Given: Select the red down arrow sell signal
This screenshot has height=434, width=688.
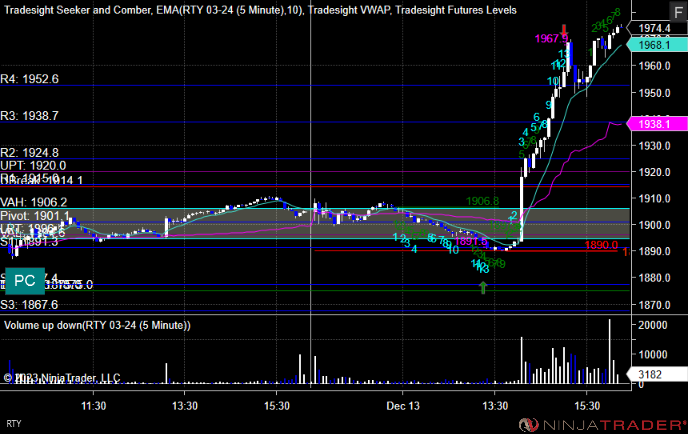Looking at the screenshot, I should click(x=564, y=32).
